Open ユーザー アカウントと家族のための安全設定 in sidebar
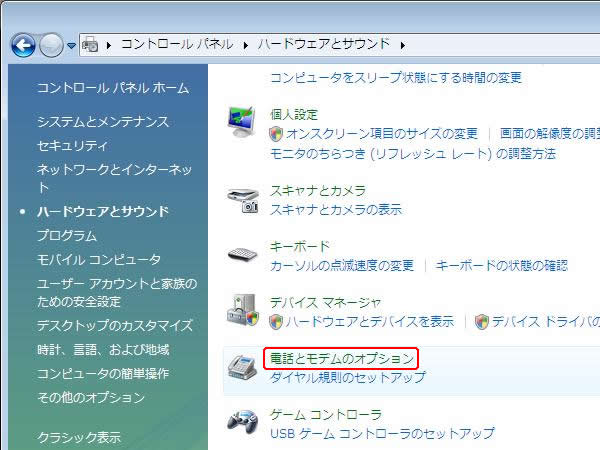Viewport: 600px width, 450px height. click(117, 293)
